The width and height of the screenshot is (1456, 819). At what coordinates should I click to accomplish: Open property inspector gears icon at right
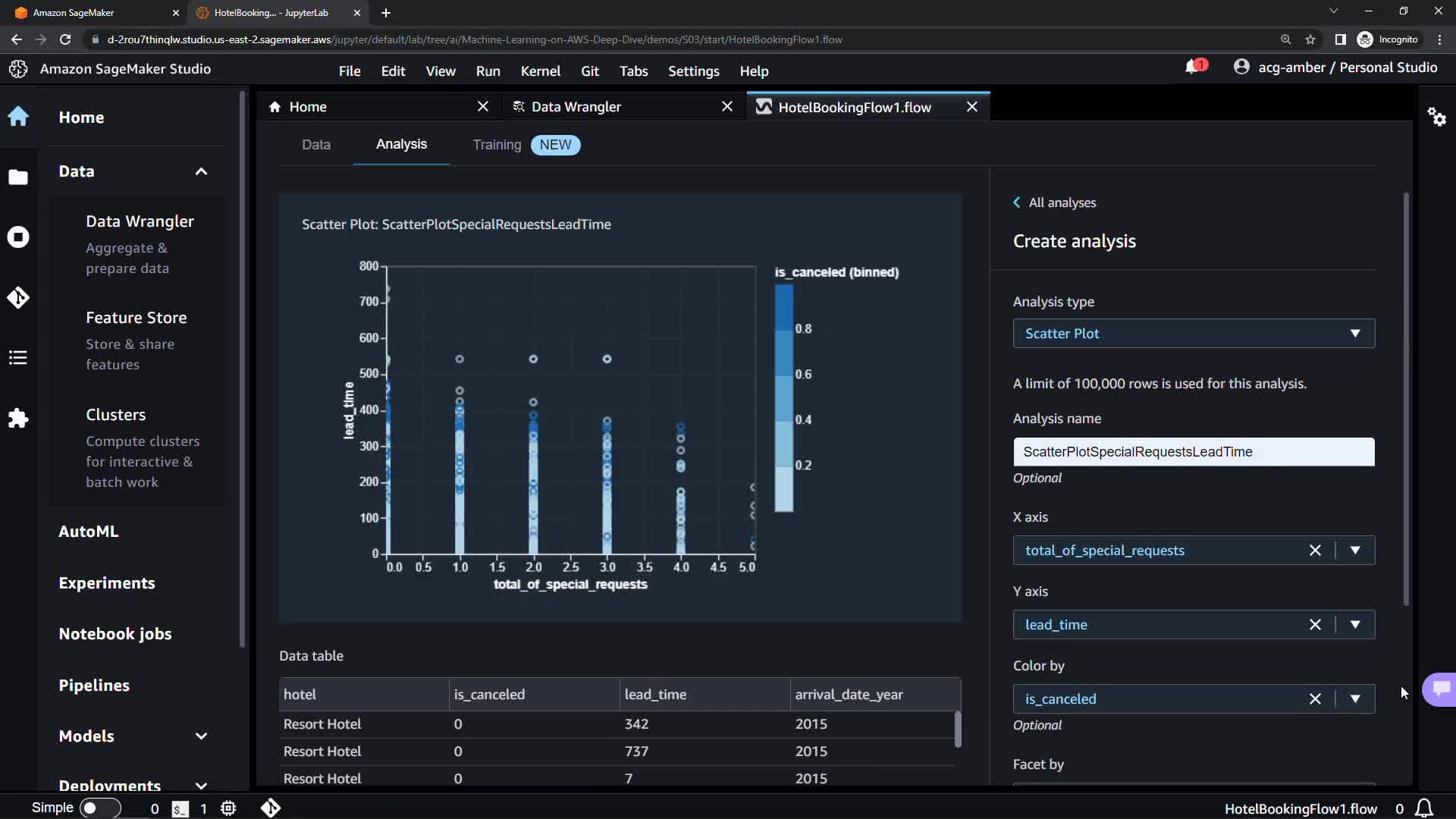tap(1436, 117)
